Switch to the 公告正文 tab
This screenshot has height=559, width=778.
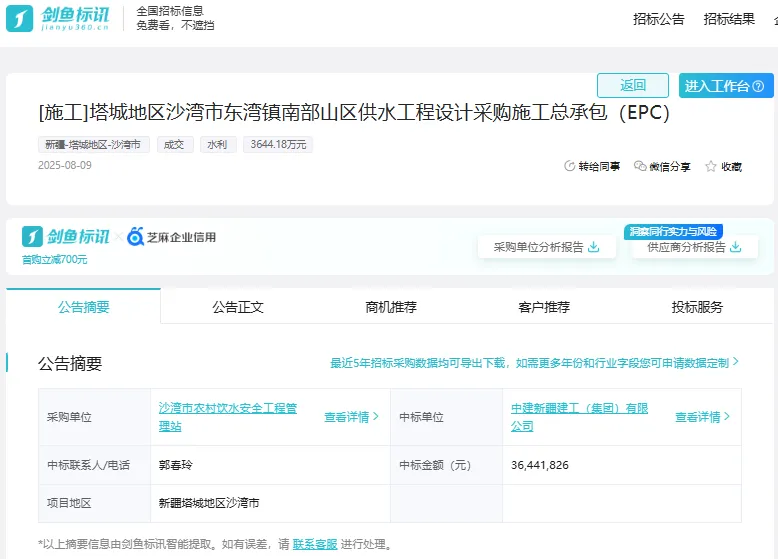pyautogui.click(x=237, y=307)
